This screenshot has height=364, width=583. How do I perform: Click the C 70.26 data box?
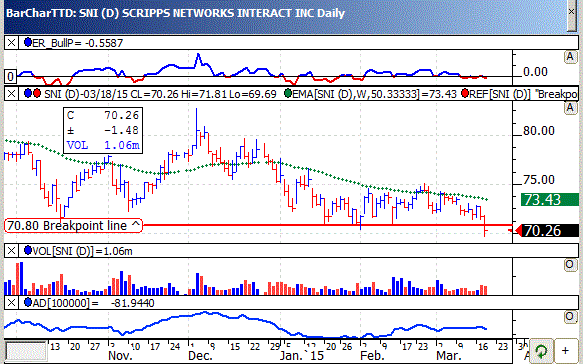(103, 130)
